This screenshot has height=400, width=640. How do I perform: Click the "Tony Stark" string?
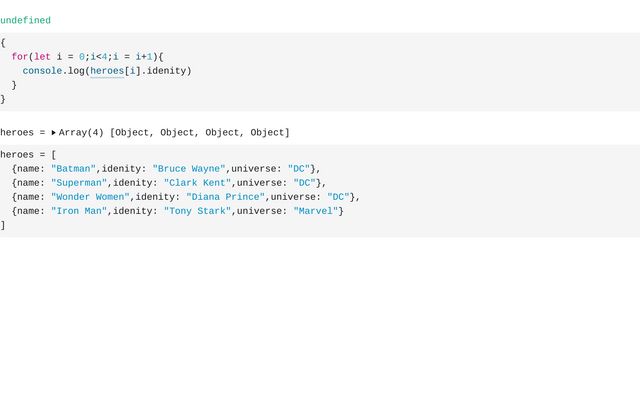[x=198, y=211]
